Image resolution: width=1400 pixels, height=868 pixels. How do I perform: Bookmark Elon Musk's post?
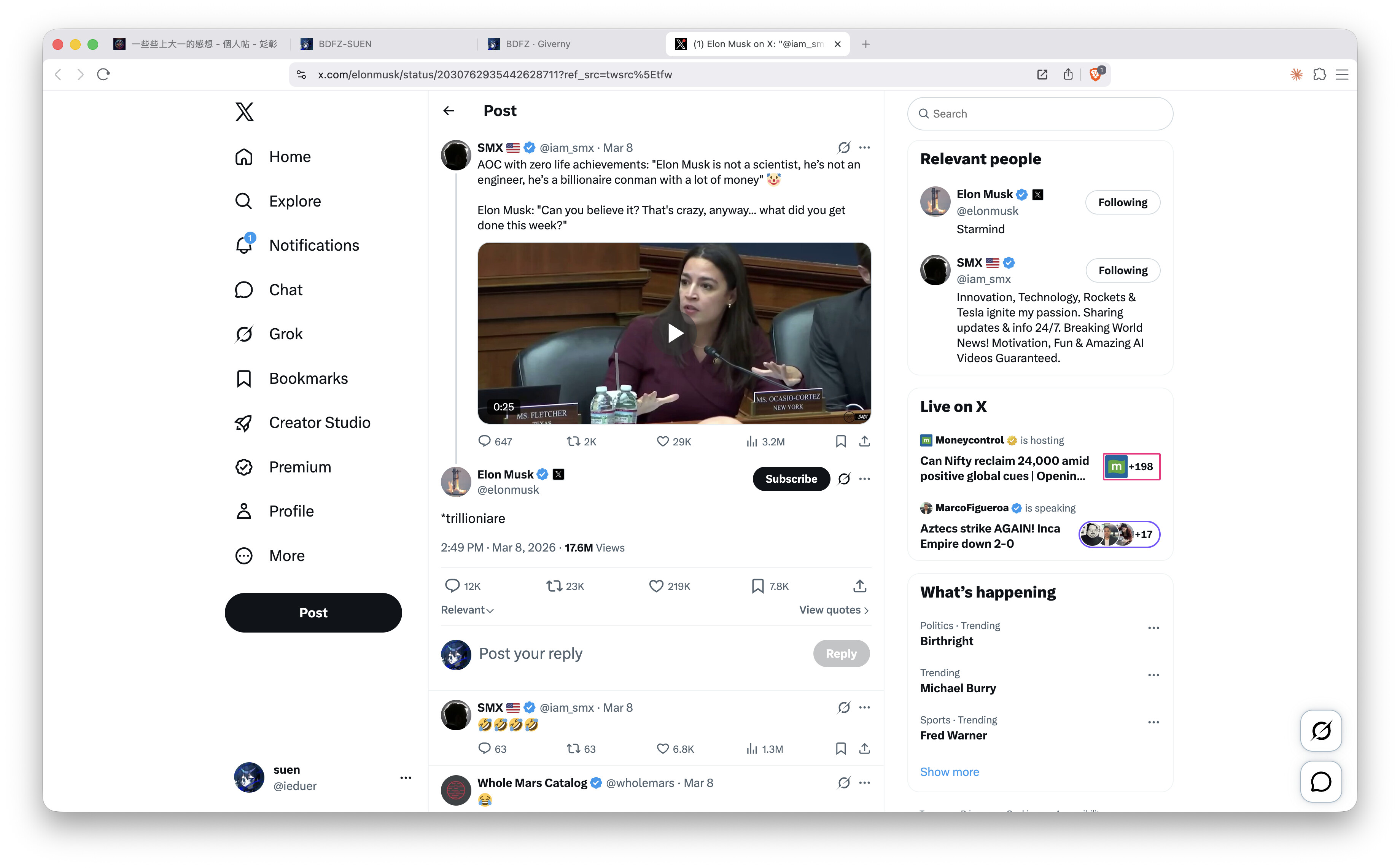click(757, 586)
